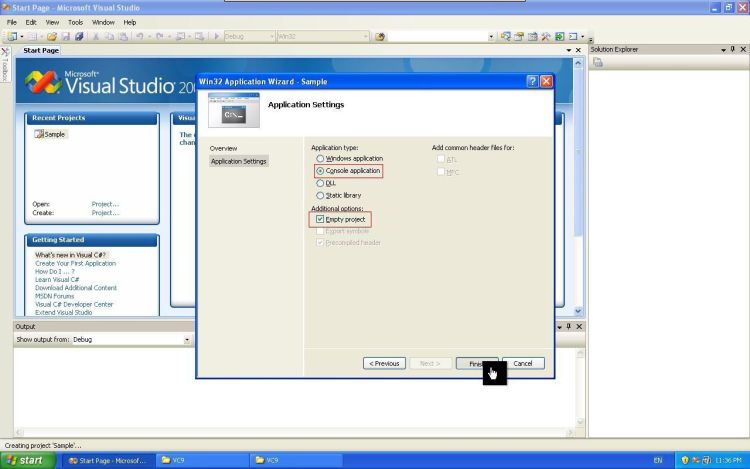Toggle the Precompiled header checkbox

coord(320,242)
